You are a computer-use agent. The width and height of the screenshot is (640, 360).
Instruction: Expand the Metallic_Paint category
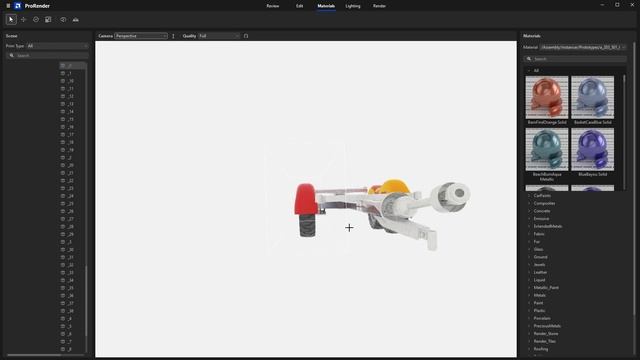pos(529,288)
